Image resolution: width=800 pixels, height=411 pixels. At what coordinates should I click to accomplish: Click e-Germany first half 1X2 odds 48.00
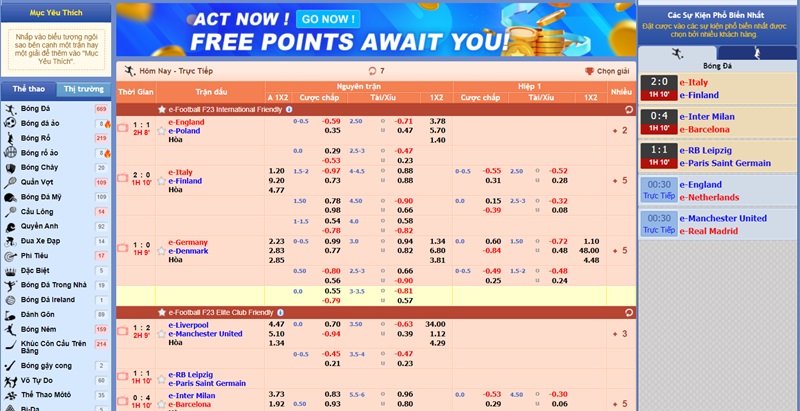pyautogui.click(x=589, y=250)
